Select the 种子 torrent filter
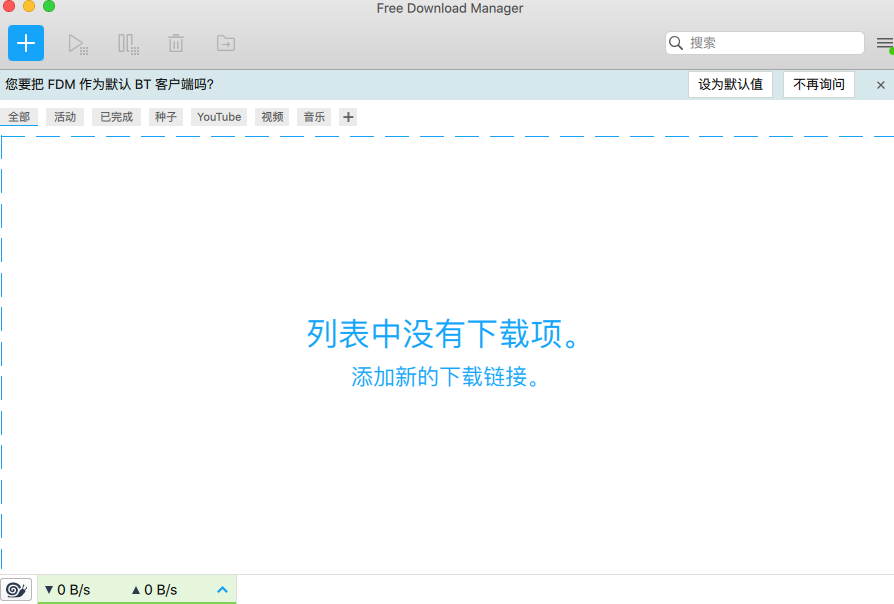The width and height of the screenshot is (894, 604). 165,117
